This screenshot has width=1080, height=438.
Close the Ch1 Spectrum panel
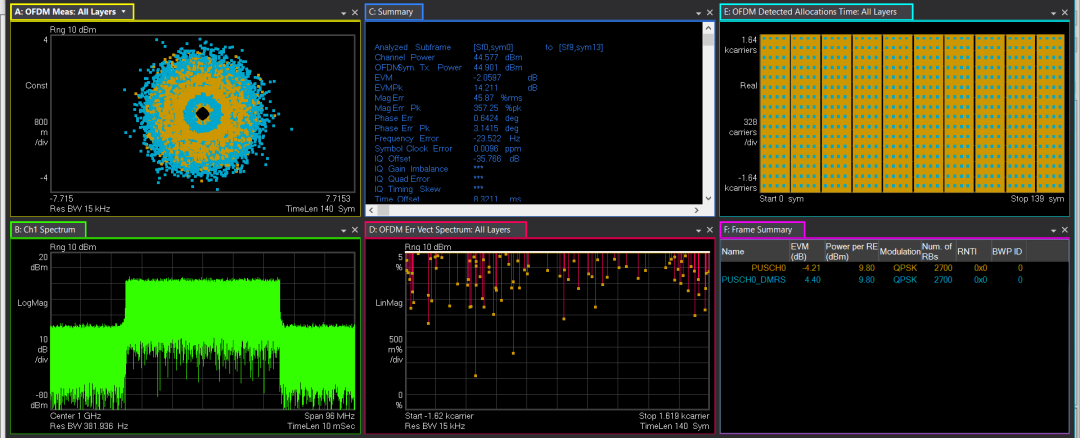click(x=355, y=231)
